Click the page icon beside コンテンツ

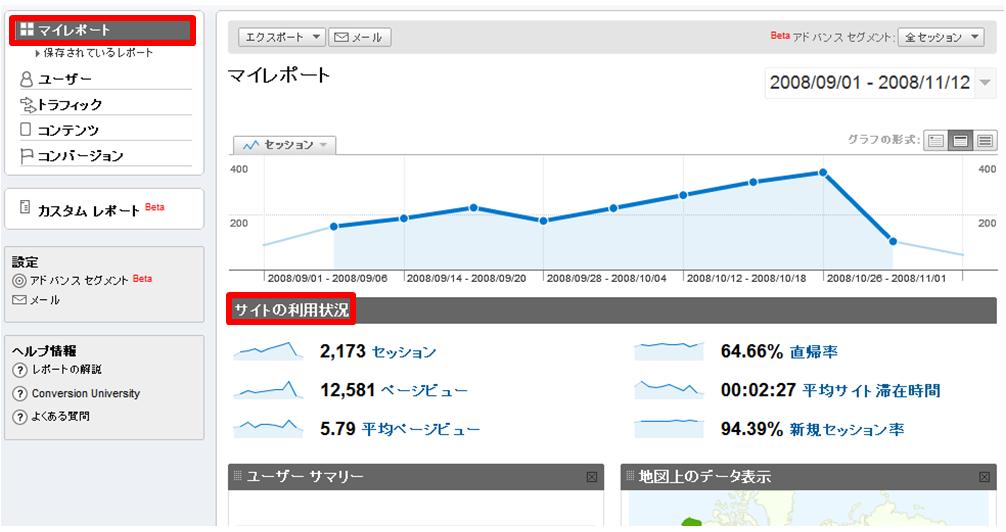tap(26, 130)
